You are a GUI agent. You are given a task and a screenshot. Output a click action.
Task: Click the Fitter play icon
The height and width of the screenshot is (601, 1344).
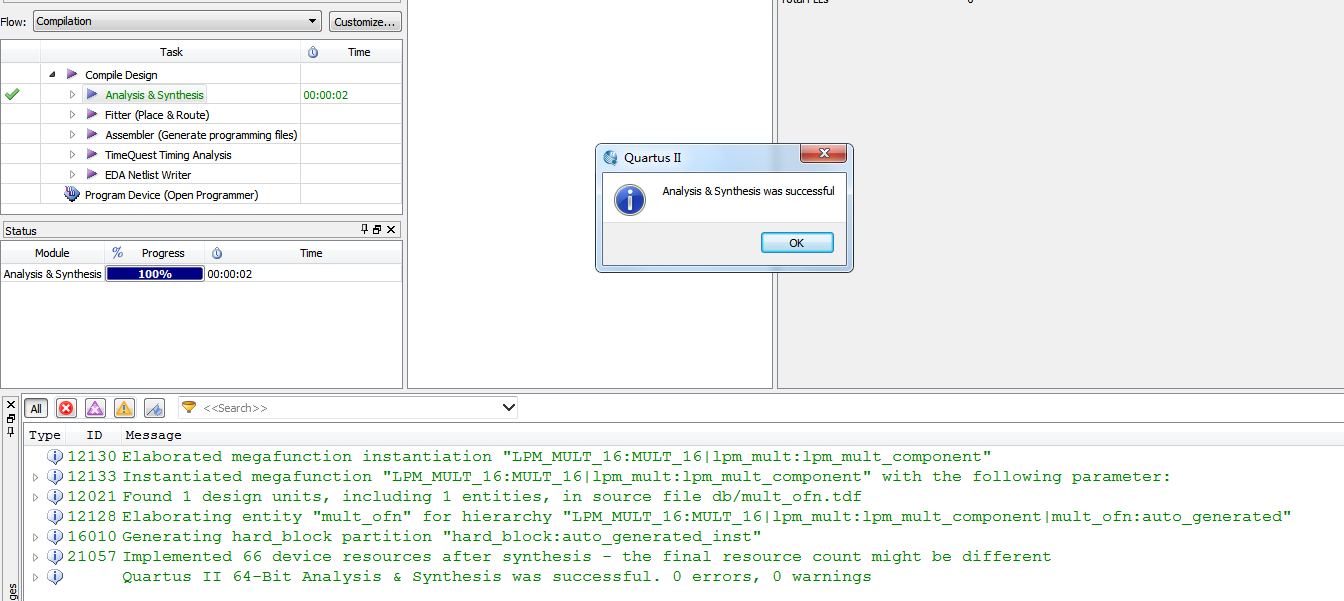92,115
